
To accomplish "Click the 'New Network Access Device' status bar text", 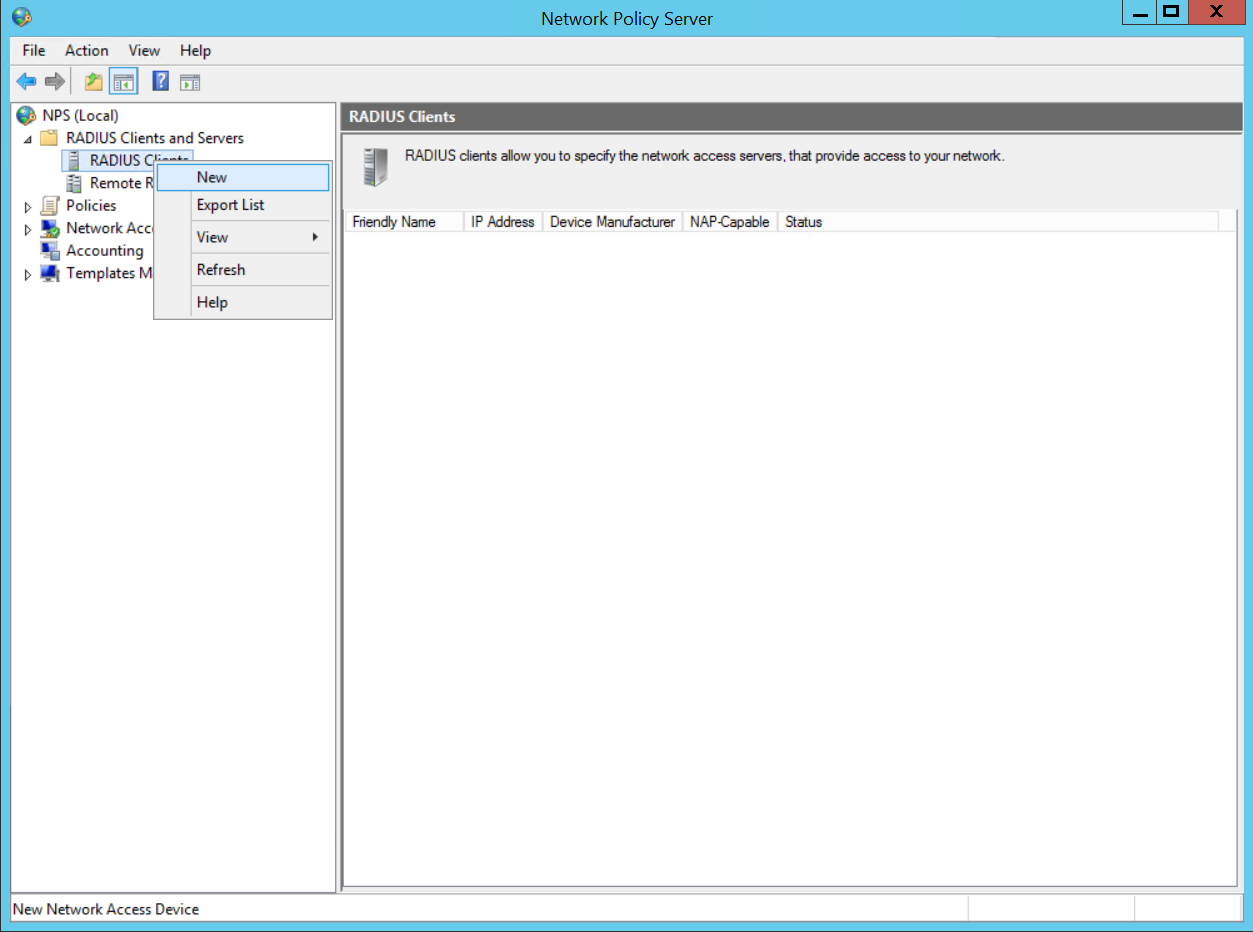I will (106, 909).
